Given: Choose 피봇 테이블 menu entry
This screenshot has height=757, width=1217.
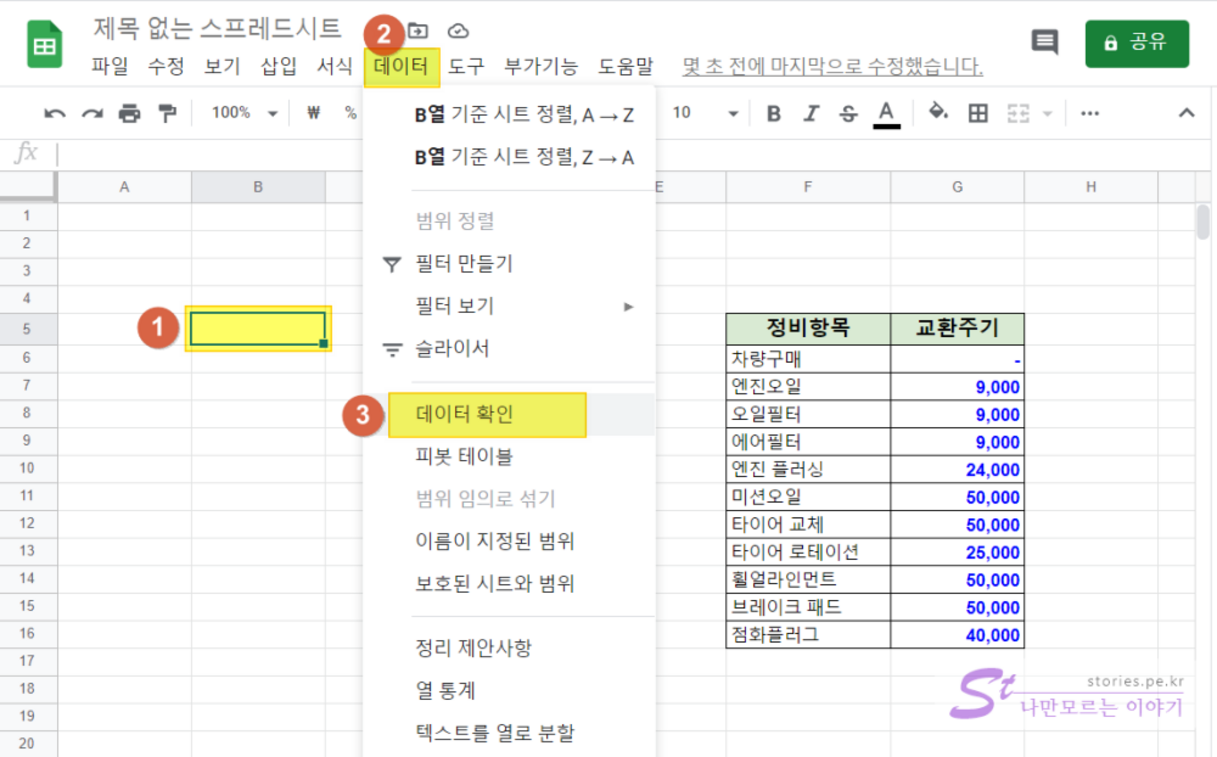Looking at the screenshot, I should 464,457.
